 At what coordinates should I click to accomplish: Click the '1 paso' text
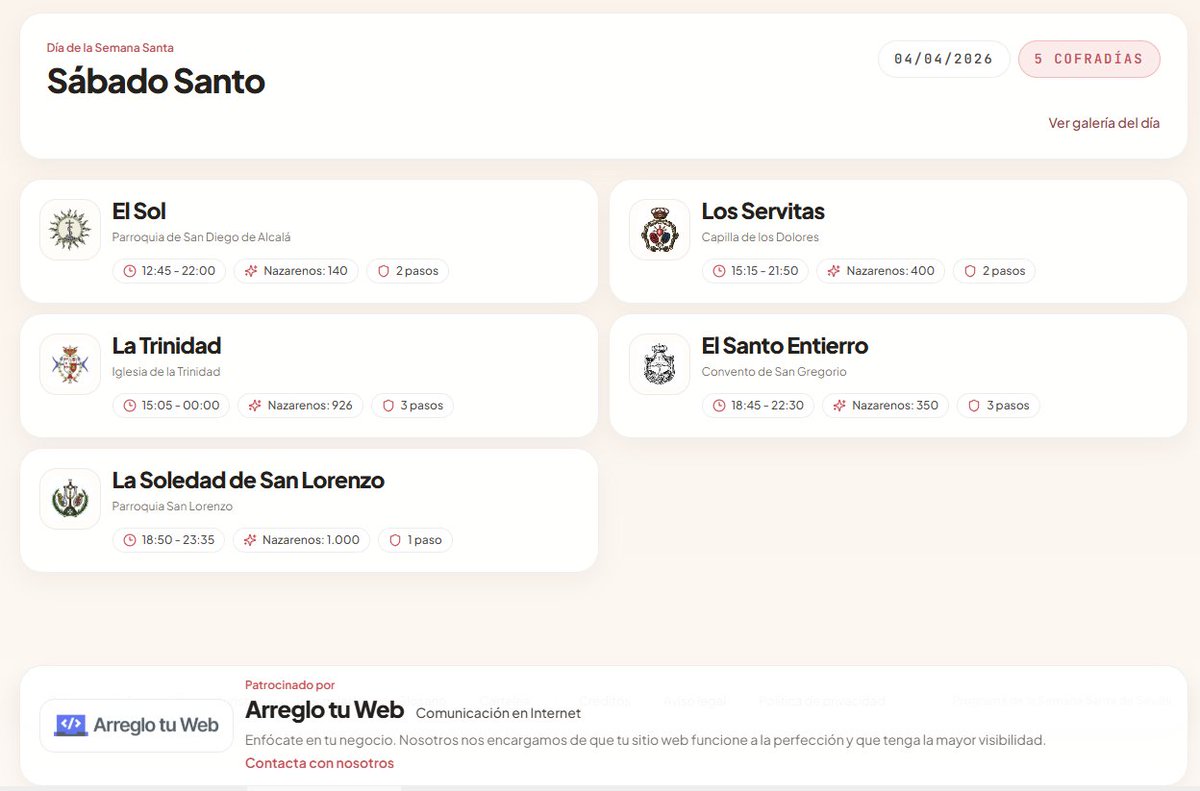pyautogui.click(x=425, y=540)
